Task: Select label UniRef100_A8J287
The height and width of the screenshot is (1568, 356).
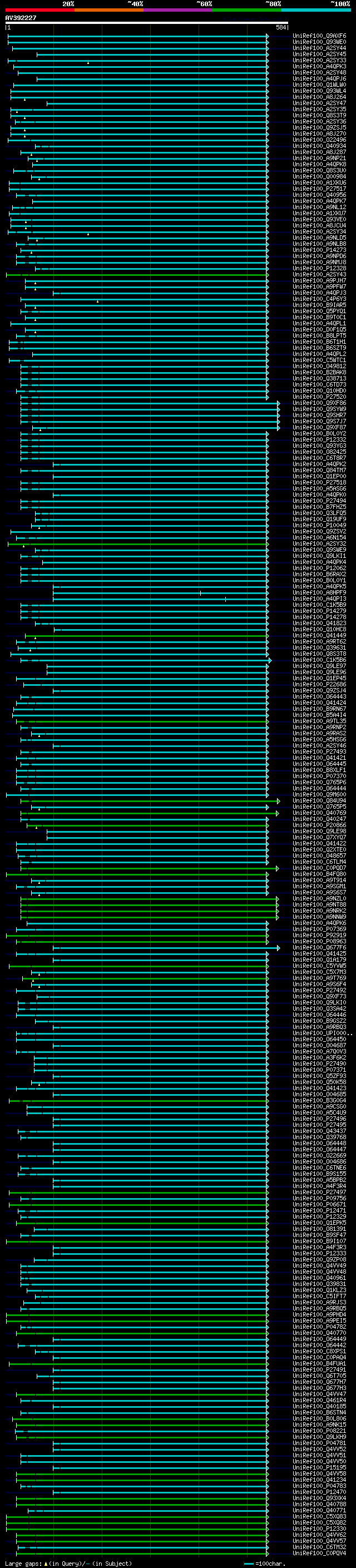Action: [319, 152]
